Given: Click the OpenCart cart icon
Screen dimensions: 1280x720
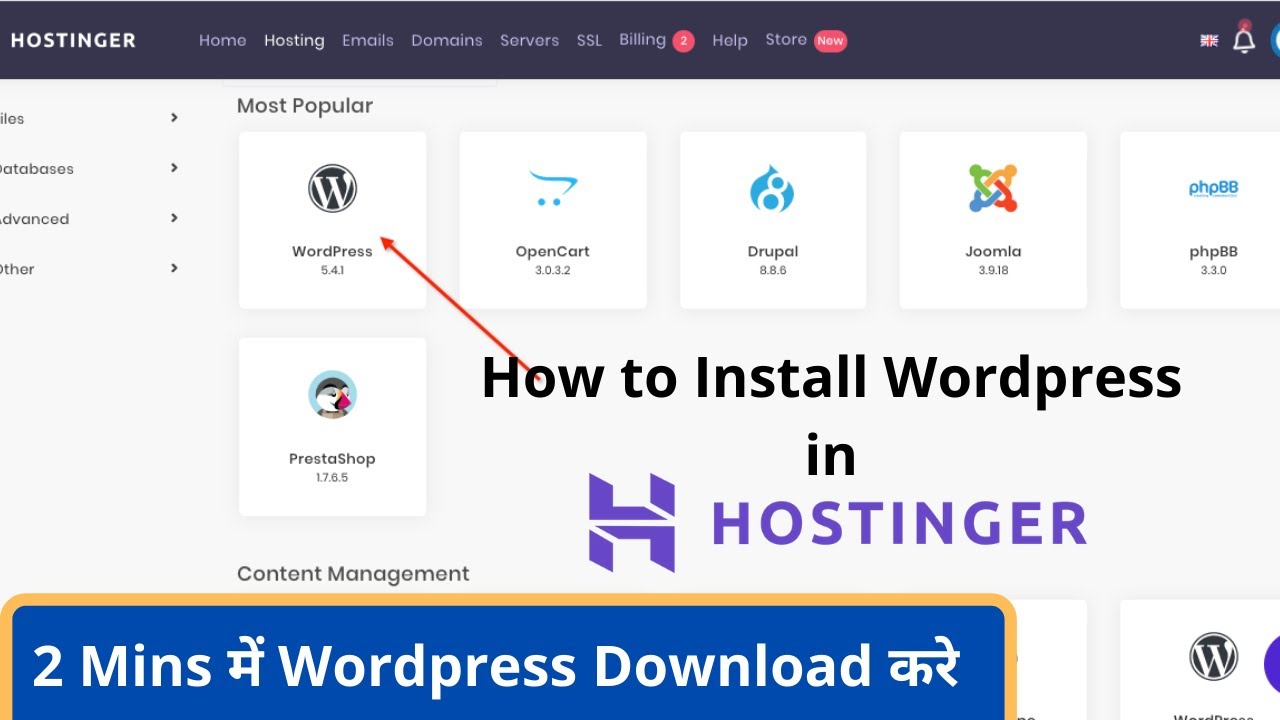Looking at the screenshot, I should pyautogui.click(x=553, y=188).
